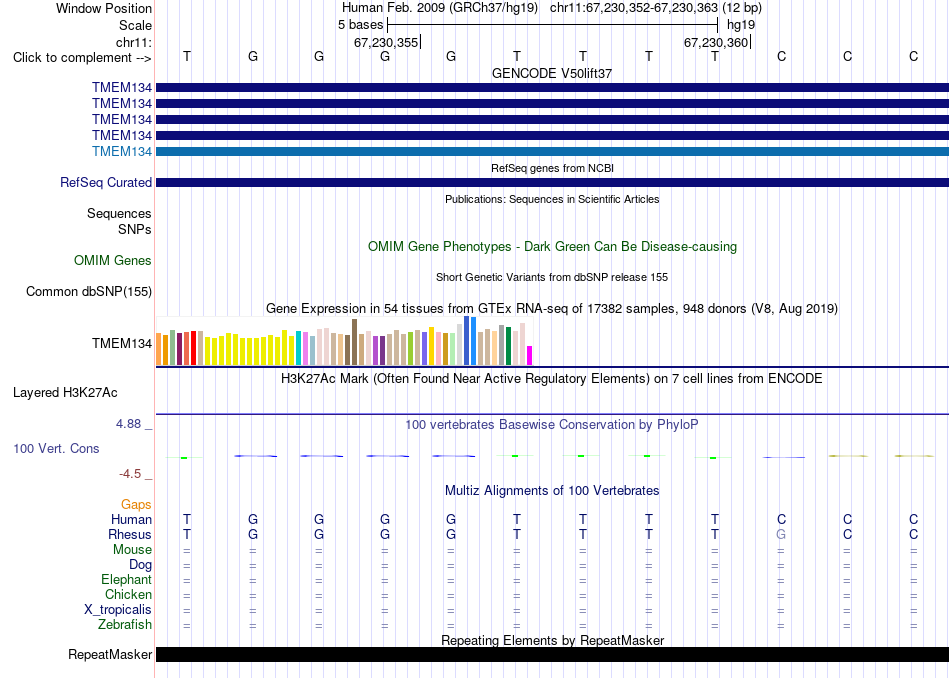Select the X_tropicalis alignment row label

[x=118, y=610]
